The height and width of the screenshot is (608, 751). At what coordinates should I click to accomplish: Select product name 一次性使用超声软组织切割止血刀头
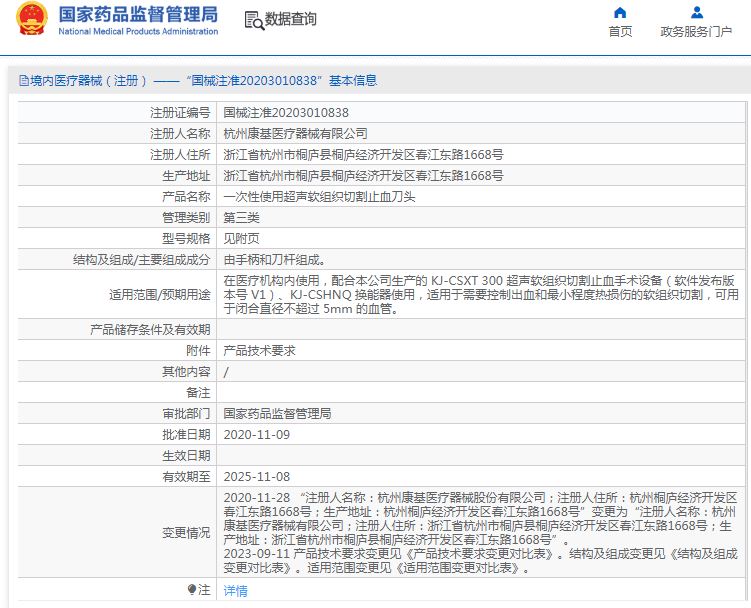coord(319,197)
